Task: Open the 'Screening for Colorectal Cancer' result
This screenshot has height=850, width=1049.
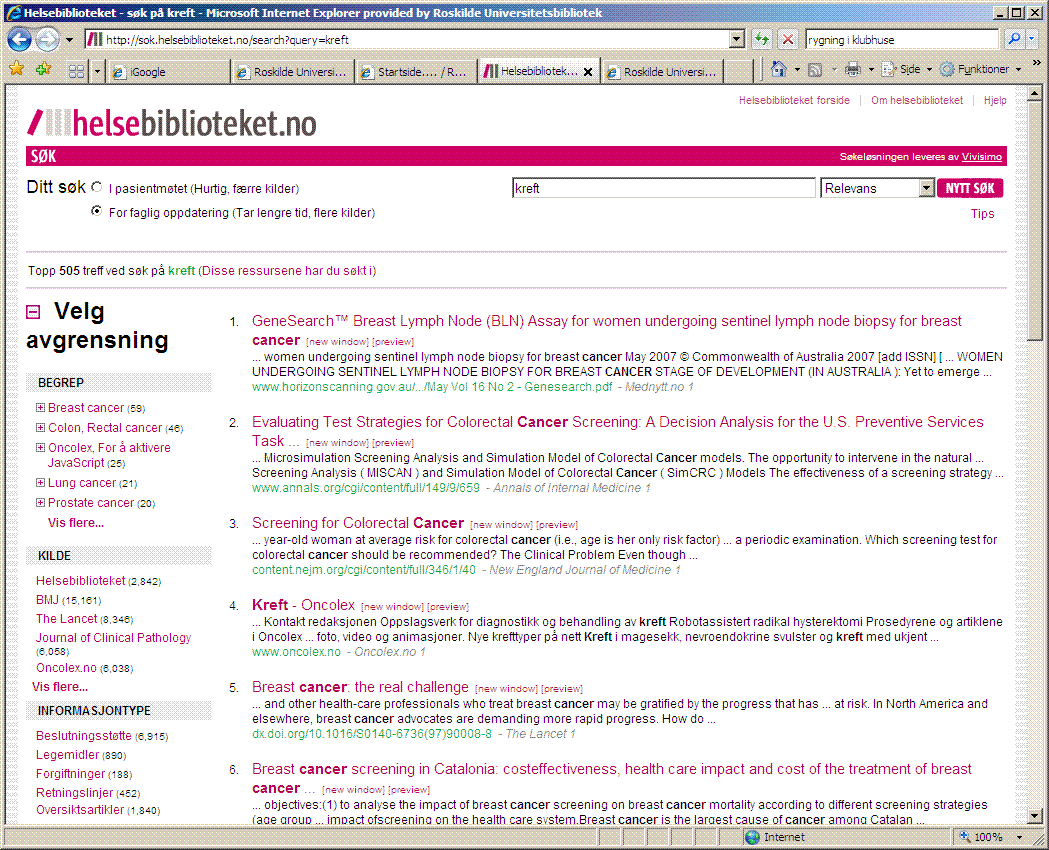Action: [357, 523]
